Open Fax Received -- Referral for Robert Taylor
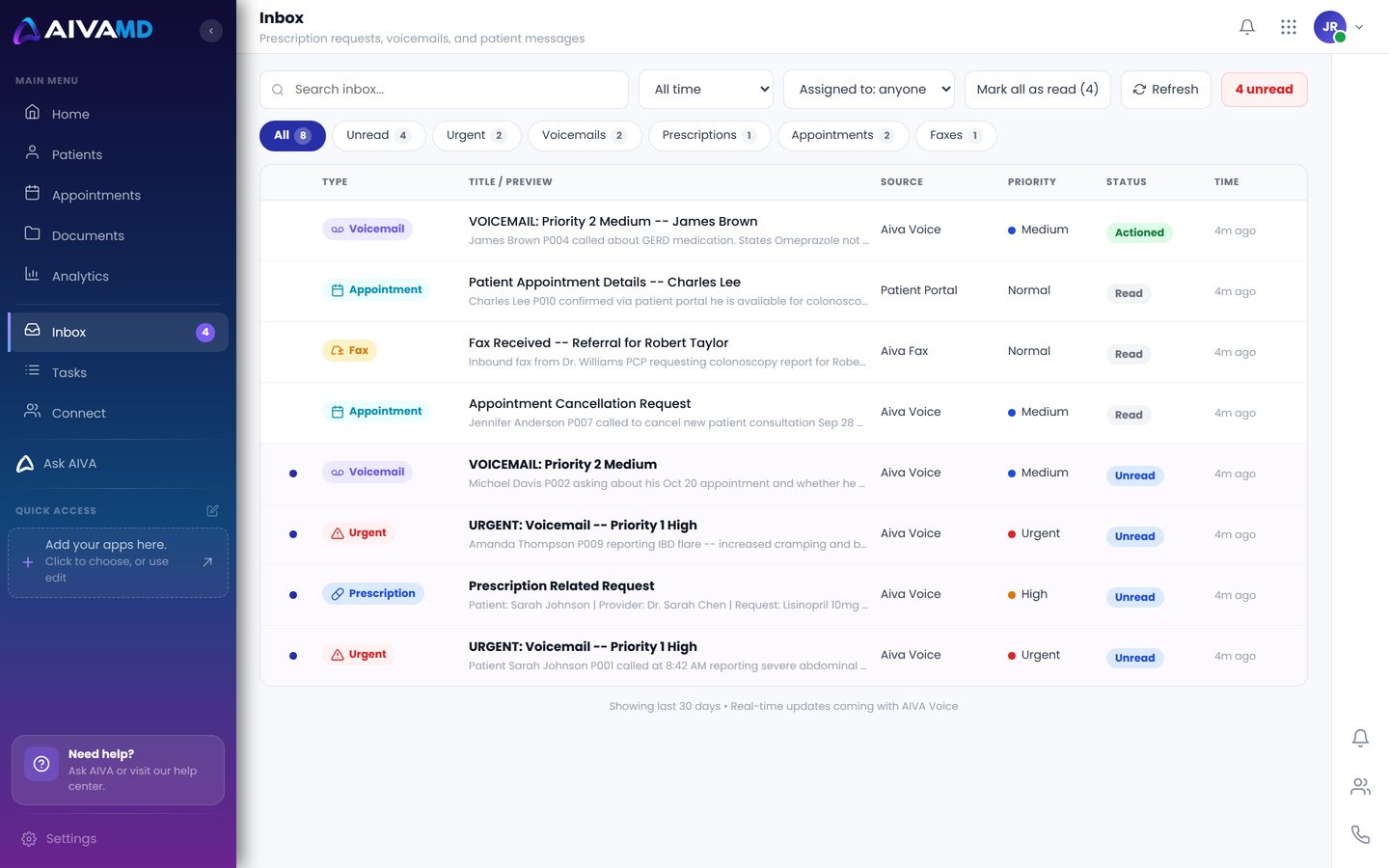 point(598,343)
